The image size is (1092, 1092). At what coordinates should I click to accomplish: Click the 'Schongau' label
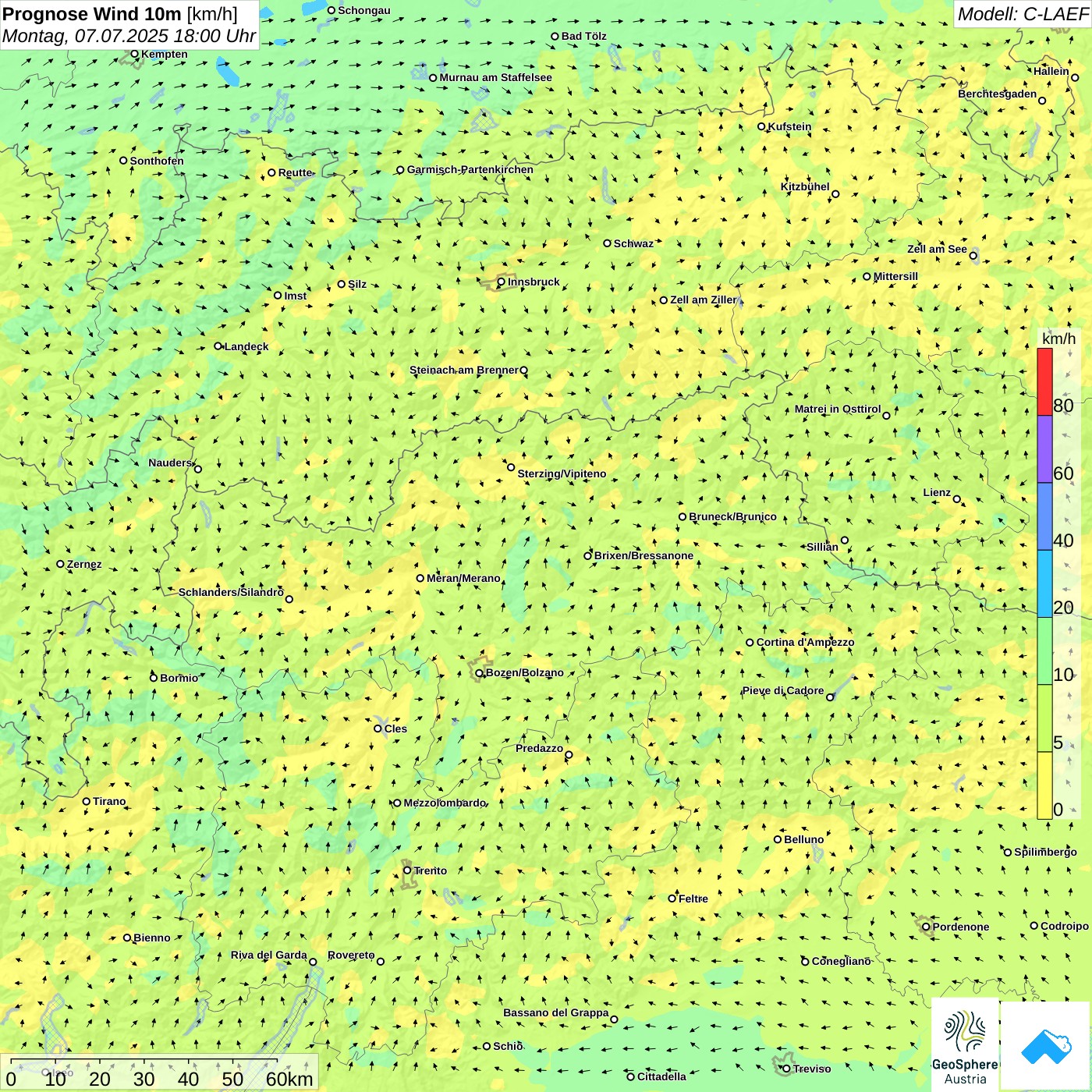tap(364, 10)
